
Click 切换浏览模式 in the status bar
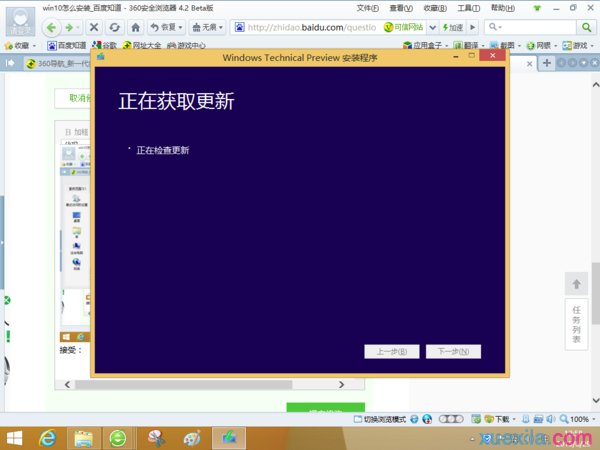coord(380,419)
